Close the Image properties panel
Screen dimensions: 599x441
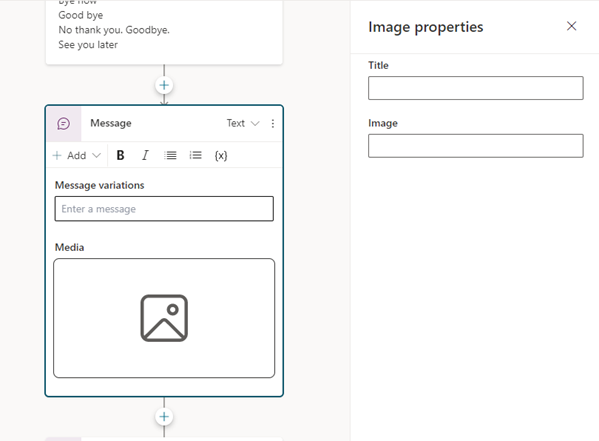click(x=571, y=26)
